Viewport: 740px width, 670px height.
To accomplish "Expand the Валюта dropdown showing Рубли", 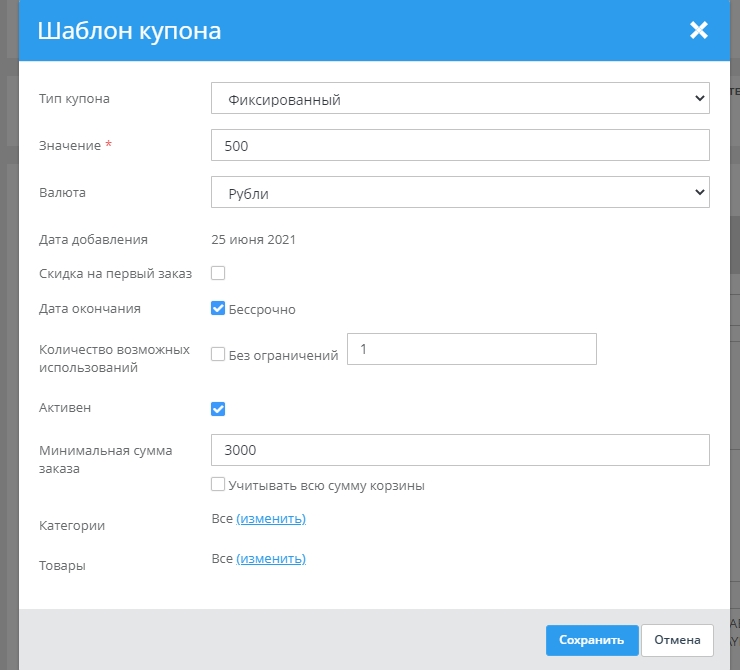I will pyautogui.click(x=460, y=192).
